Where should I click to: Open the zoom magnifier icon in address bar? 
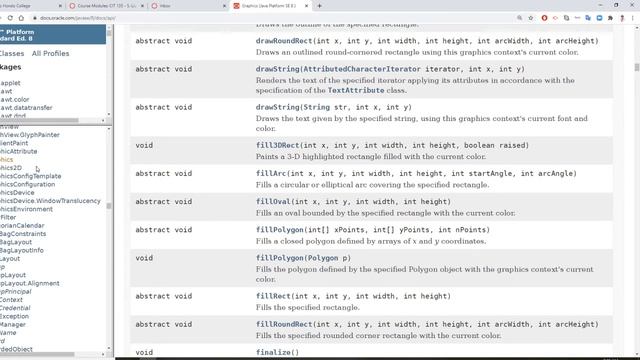[x=520, y=18]
